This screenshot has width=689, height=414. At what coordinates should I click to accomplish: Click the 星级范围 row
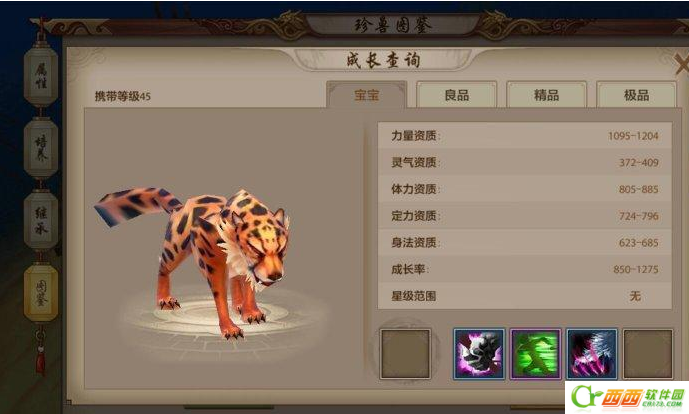point(525,296)
